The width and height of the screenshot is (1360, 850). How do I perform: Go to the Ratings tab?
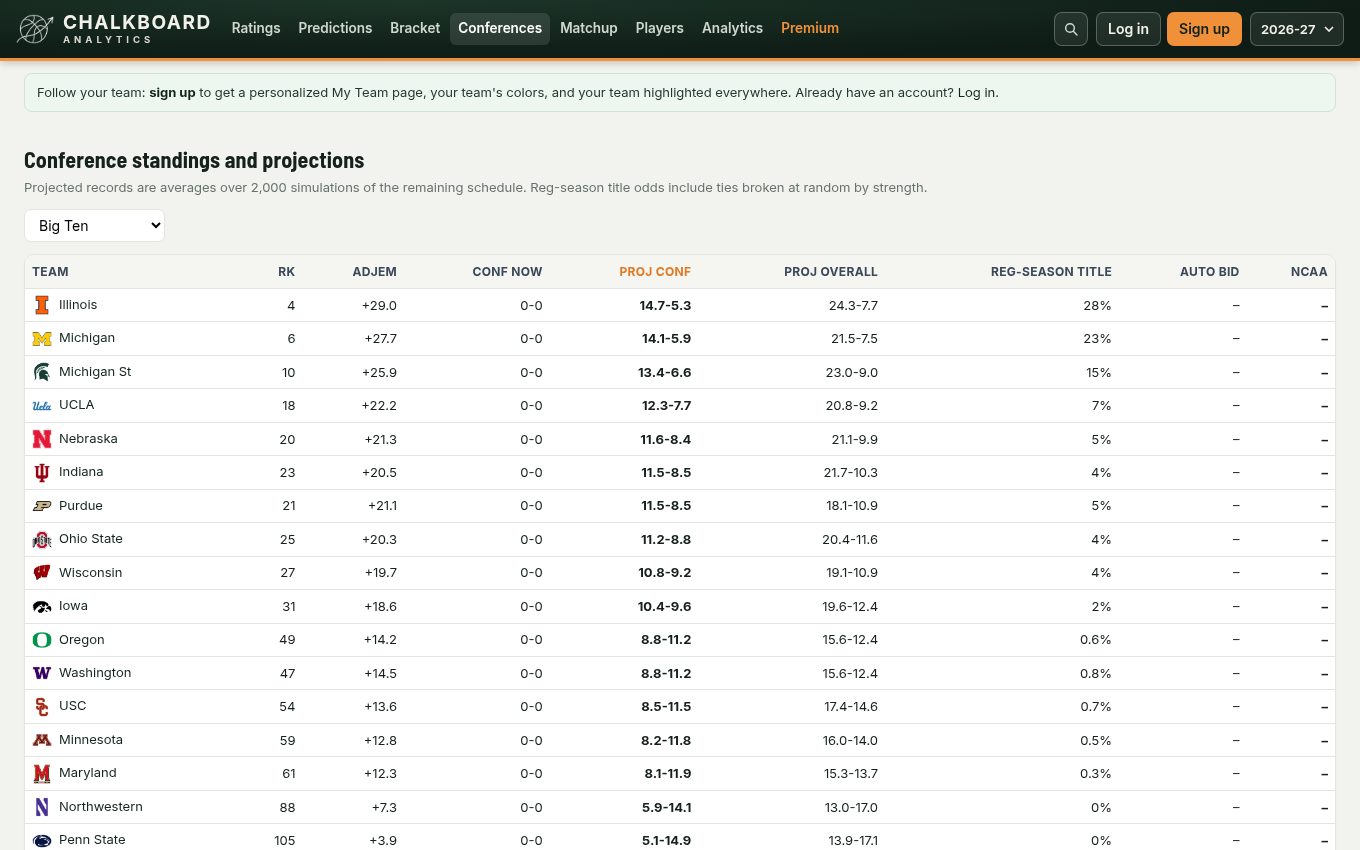(x=256, y=28)
